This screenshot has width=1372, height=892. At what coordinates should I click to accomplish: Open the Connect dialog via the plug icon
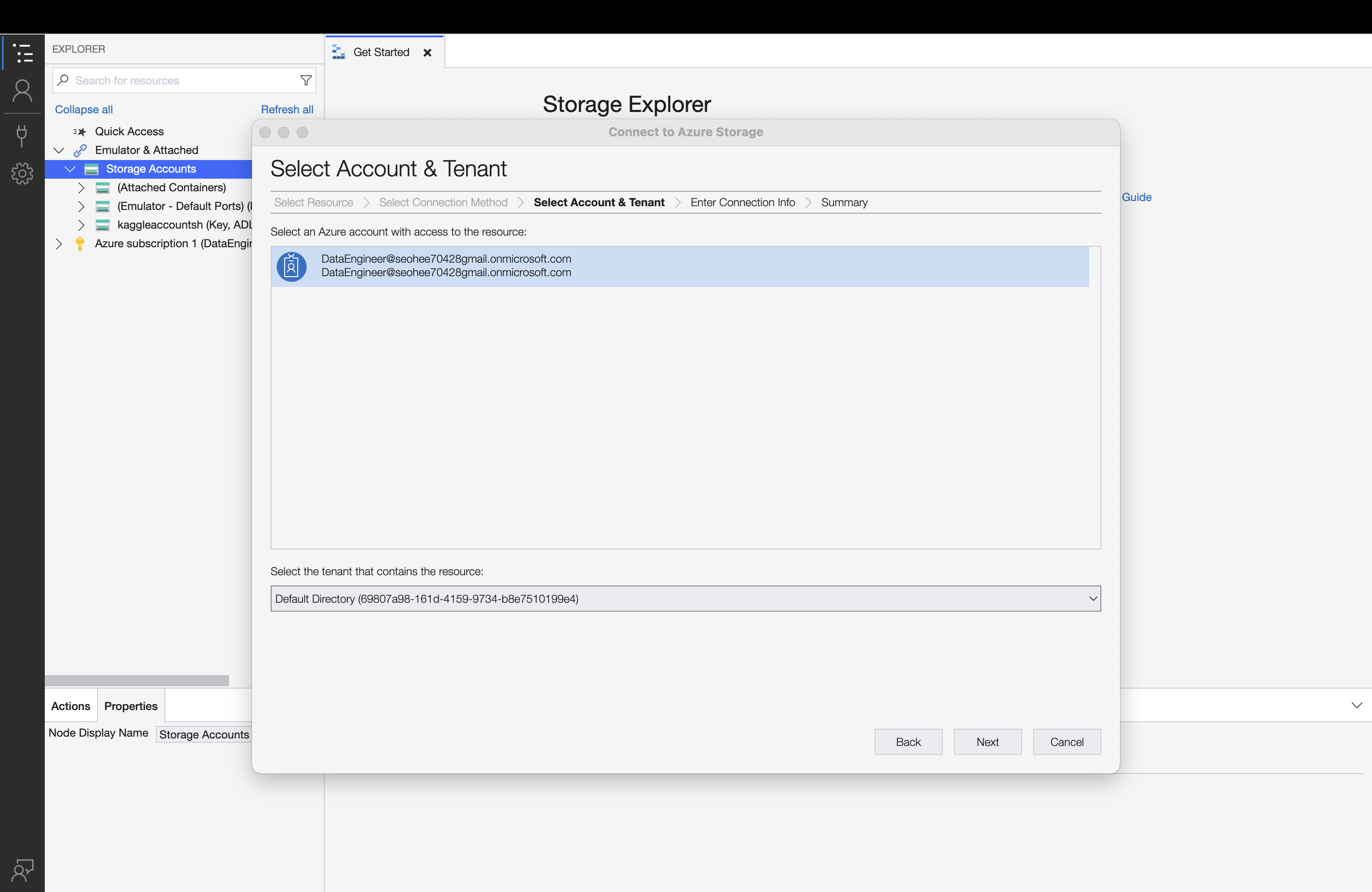click(22, 135)
